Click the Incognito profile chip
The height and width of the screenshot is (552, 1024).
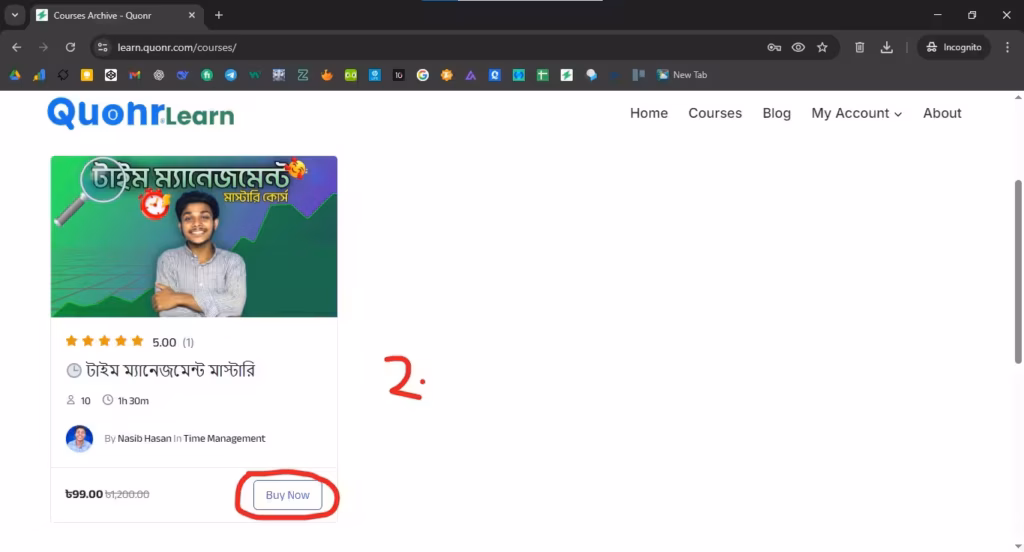[x=953, y=47]
